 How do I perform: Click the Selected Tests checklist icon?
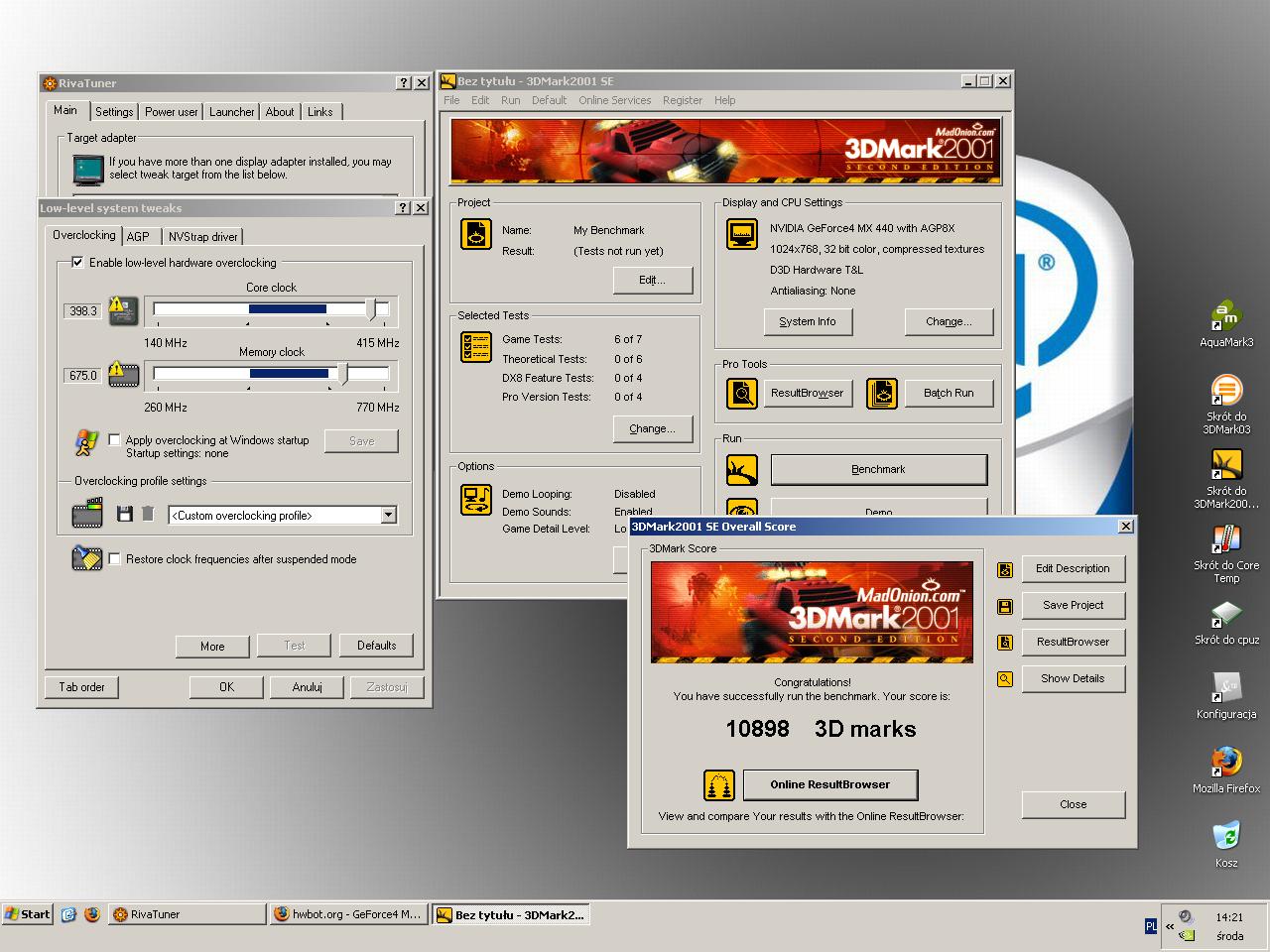[x=477, y=347]
